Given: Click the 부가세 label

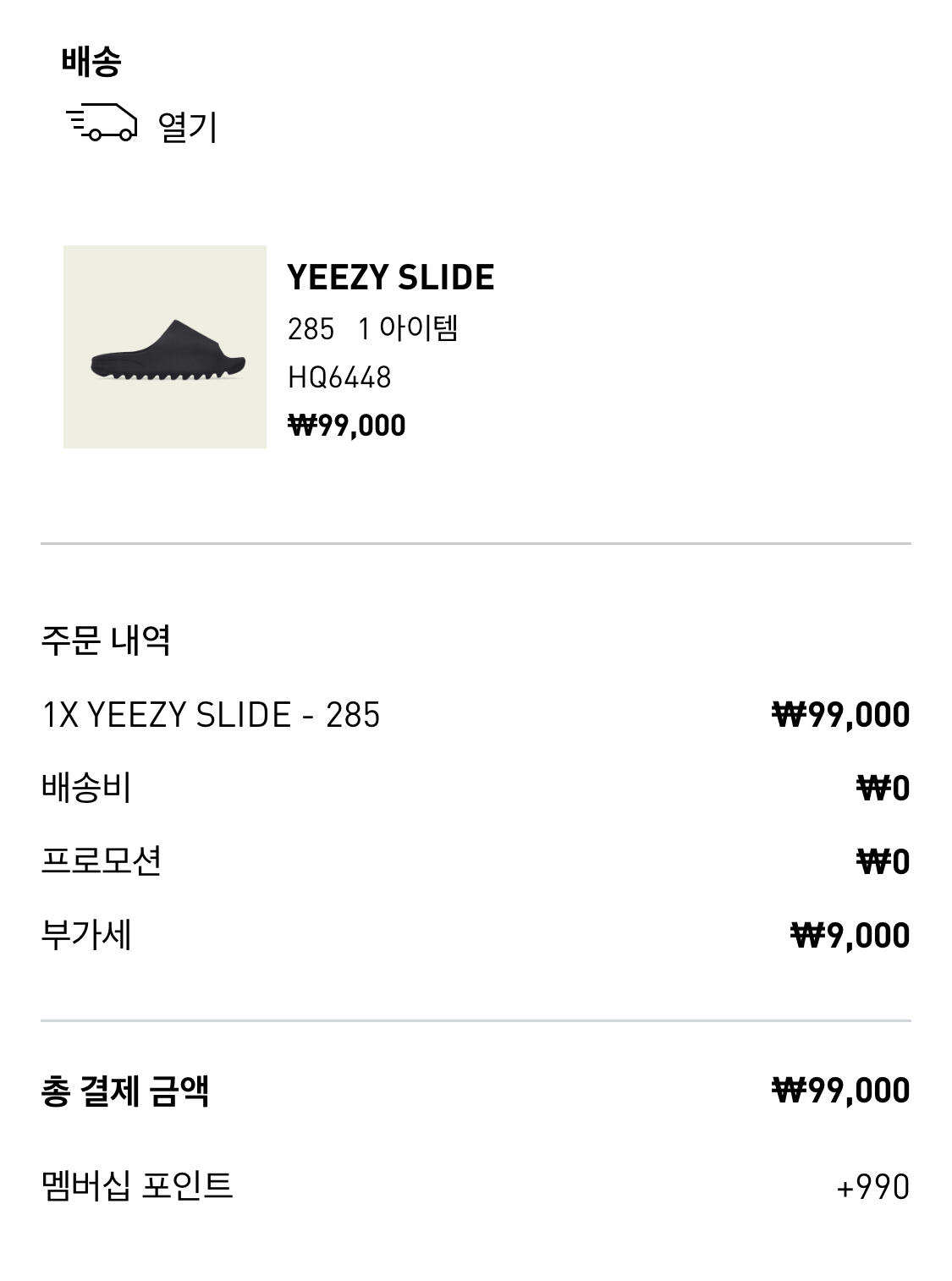Looking at the screenshot, I should pos(86,935).
